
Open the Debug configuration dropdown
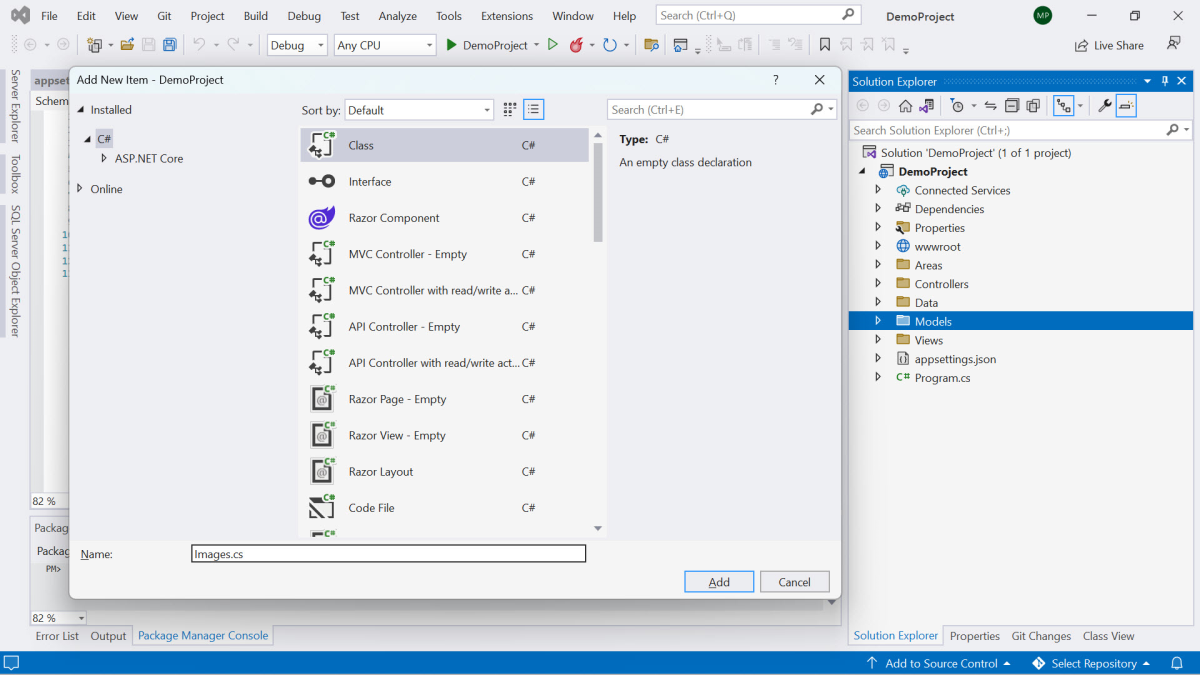click(297, 45)
